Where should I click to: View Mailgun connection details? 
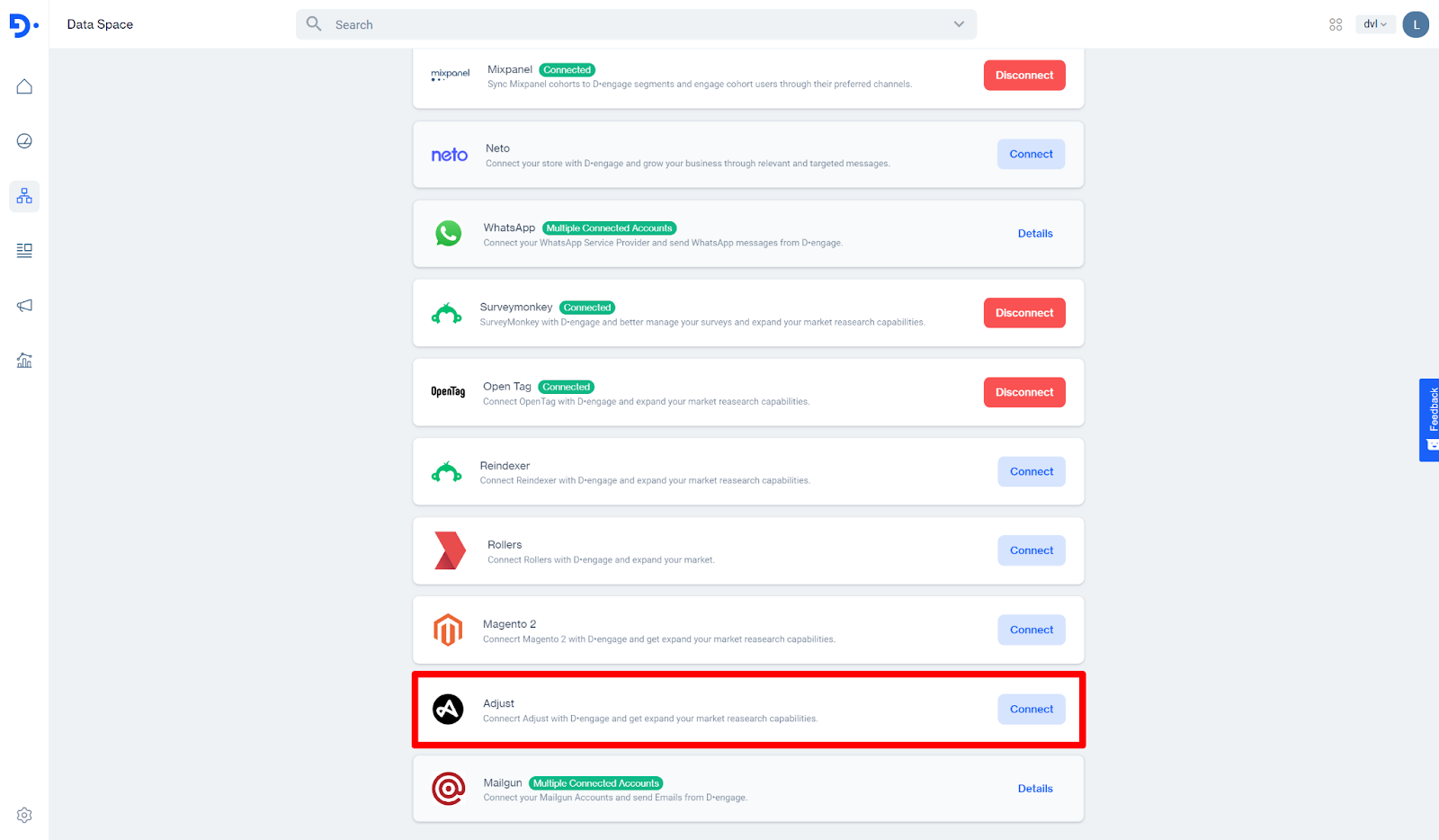click(x=1035, y=789)
